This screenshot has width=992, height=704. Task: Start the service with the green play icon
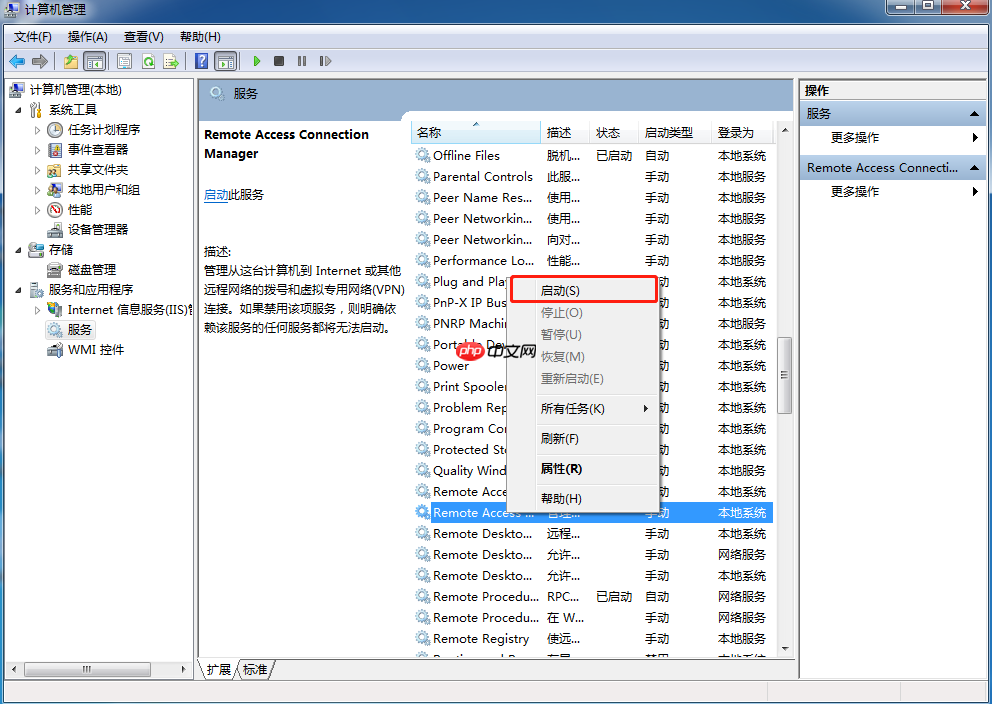point(257,61)
